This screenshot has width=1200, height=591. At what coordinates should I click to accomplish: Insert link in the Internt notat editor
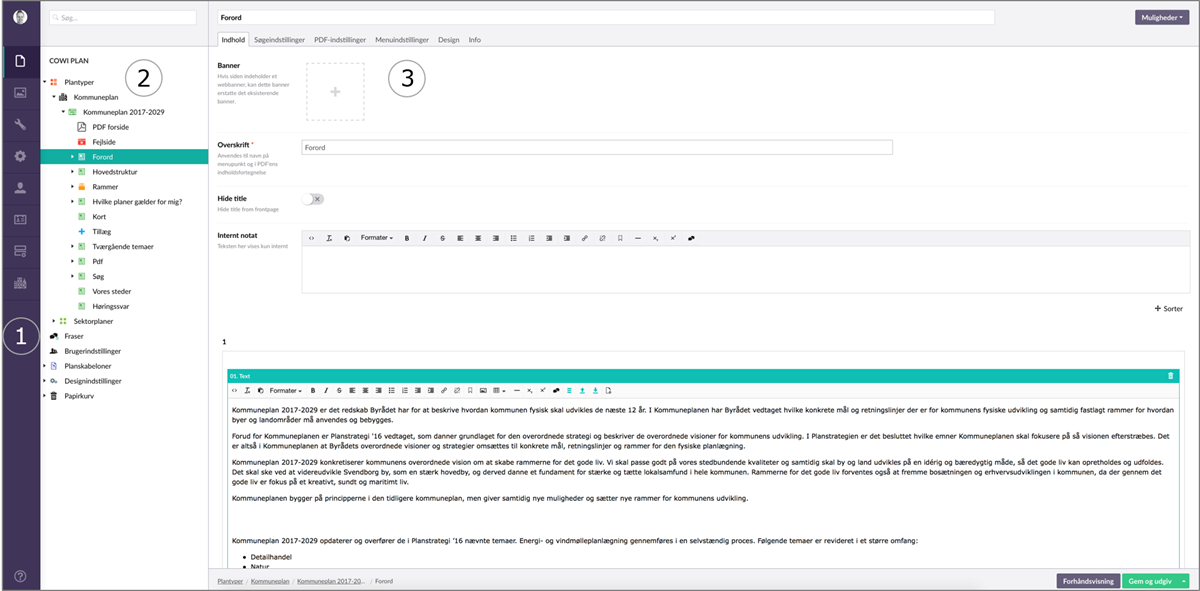[585, 238]
